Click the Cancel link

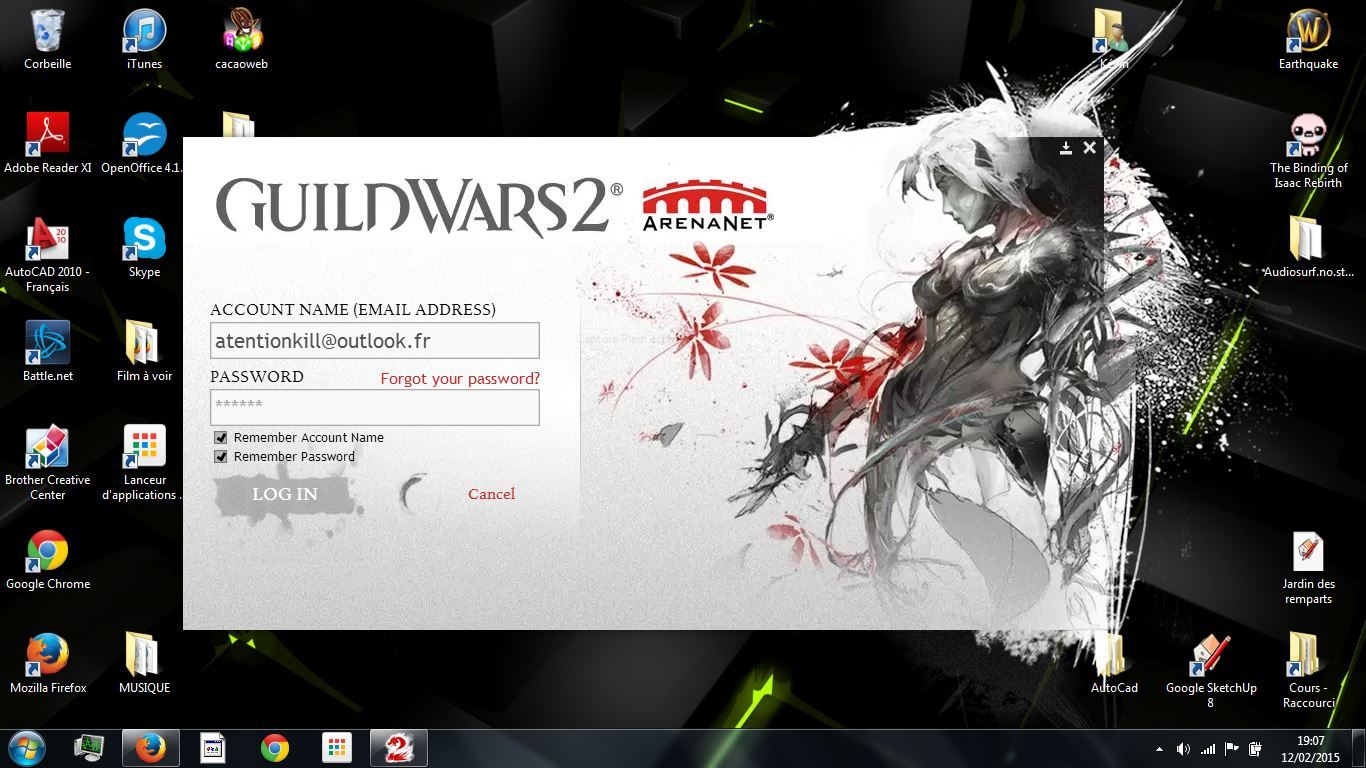[491, 494]
